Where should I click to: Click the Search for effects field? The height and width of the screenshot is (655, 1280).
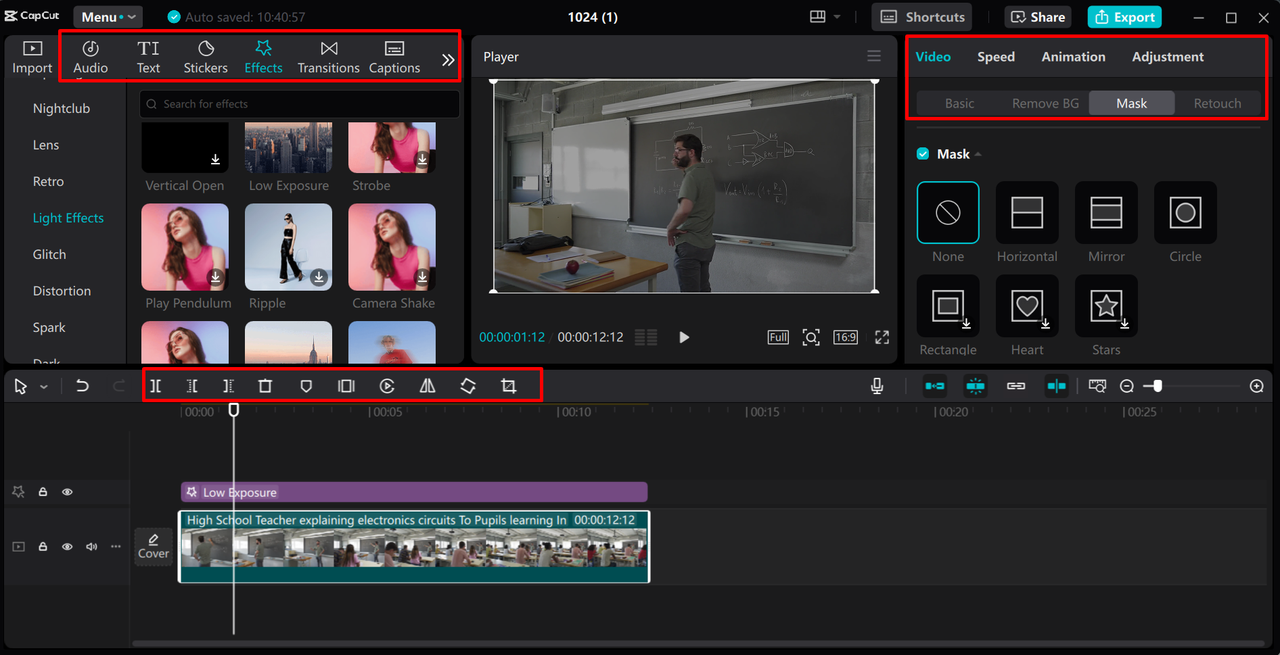(299, 104)
